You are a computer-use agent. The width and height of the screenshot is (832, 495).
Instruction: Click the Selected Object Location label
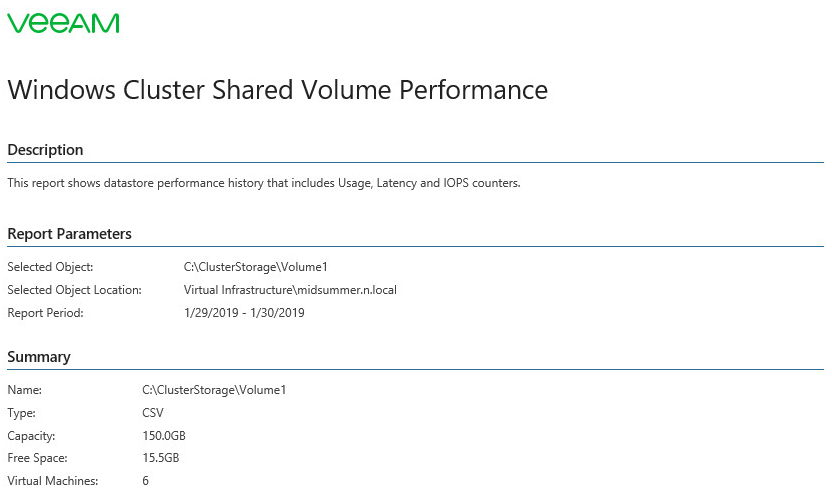tap(74, 290)
